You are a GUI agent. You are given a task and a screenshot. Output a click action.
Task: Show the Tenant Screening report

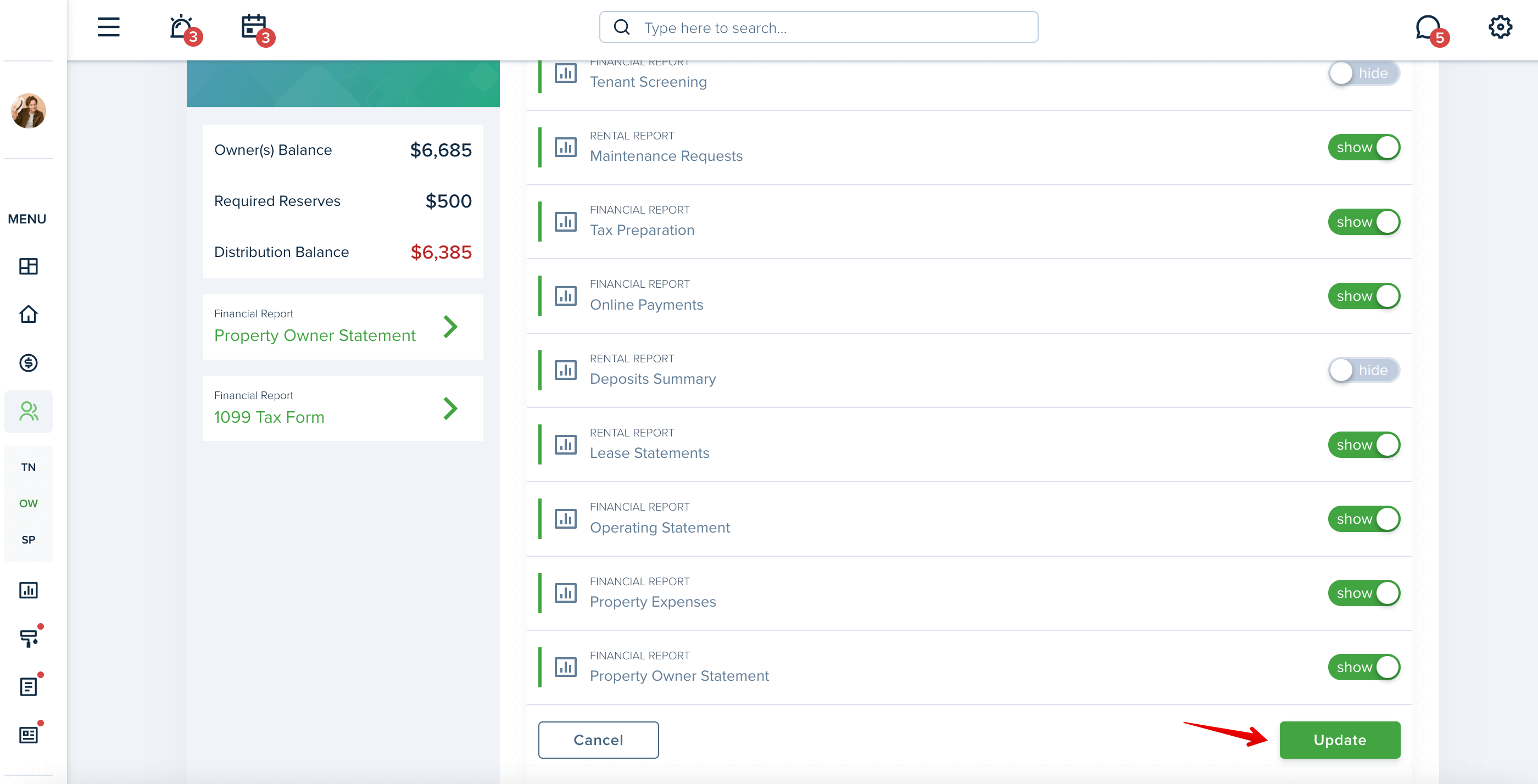coord(1364,74)
